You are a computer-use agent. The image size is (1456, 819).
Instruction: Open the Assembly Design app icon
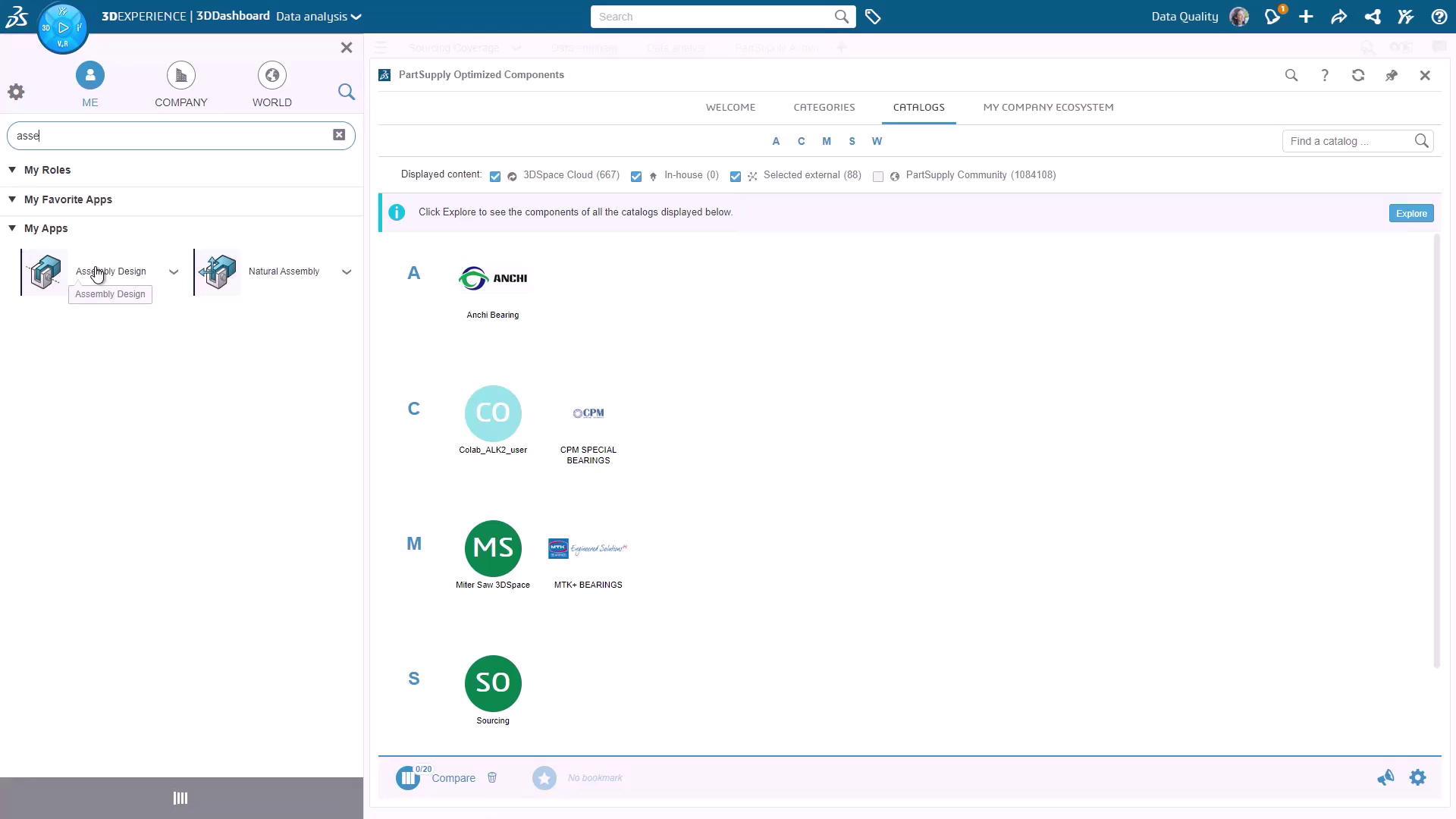[x=45, y=271]
